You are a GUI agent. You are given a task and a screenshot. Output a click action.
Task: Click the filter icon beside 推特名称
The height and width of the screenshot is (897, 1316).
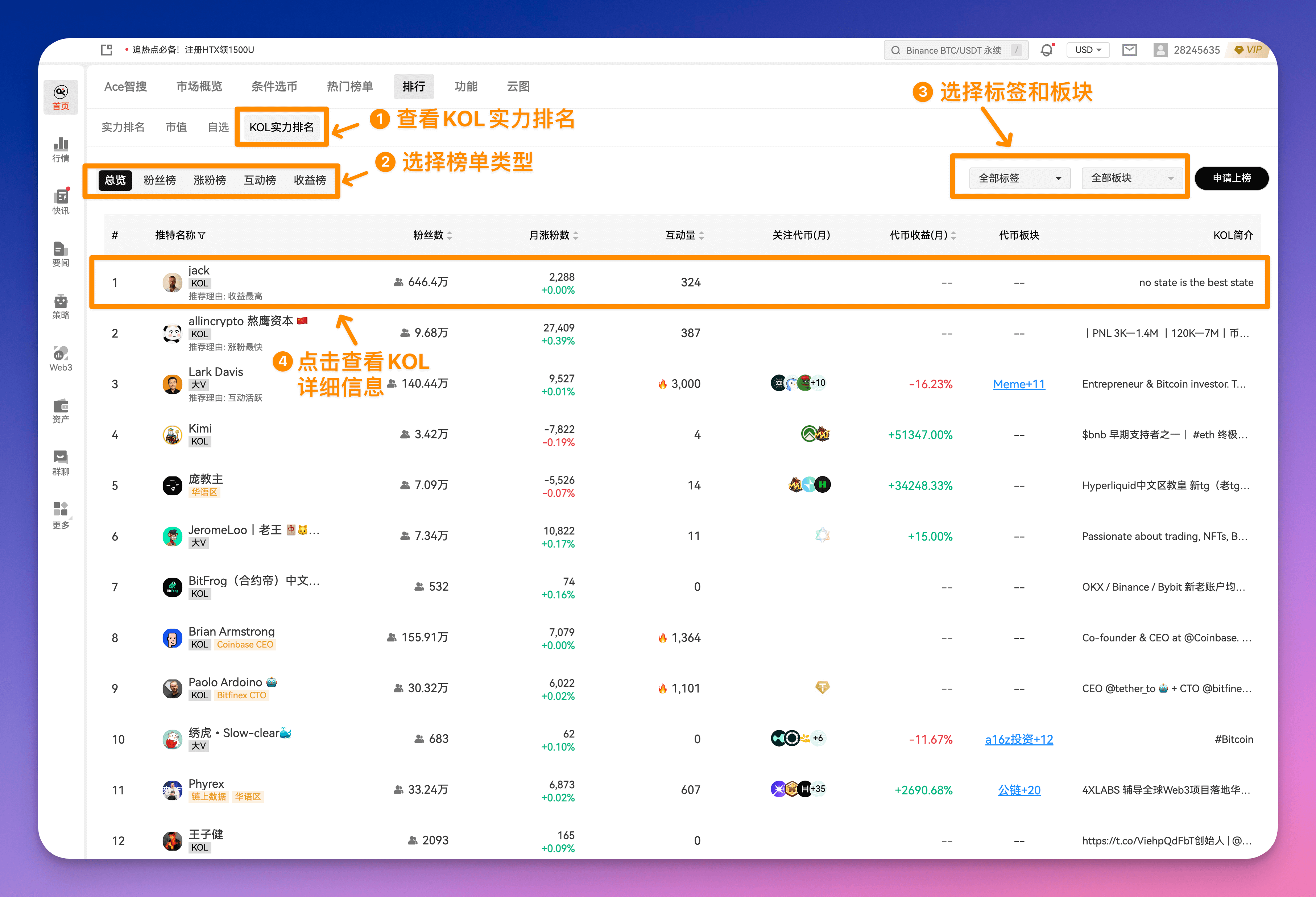click(202, 235)
